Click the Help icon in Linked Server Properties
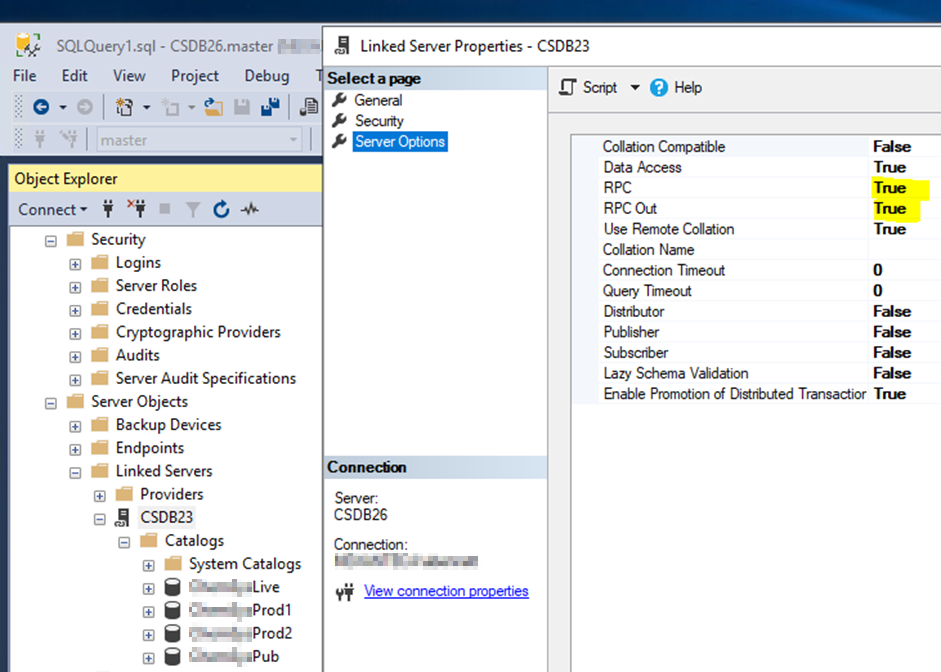 (x=659, y=88)
